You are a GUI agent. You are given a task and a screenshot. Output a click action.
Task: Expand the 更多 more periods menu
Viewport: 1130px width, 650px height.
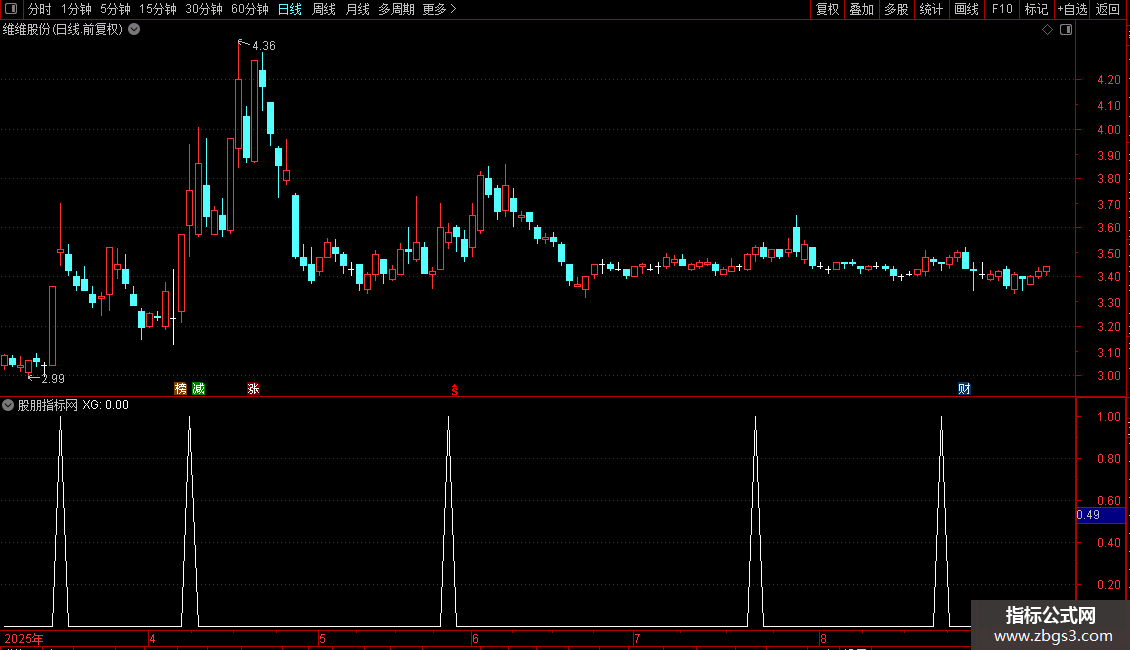coord(439,9)
